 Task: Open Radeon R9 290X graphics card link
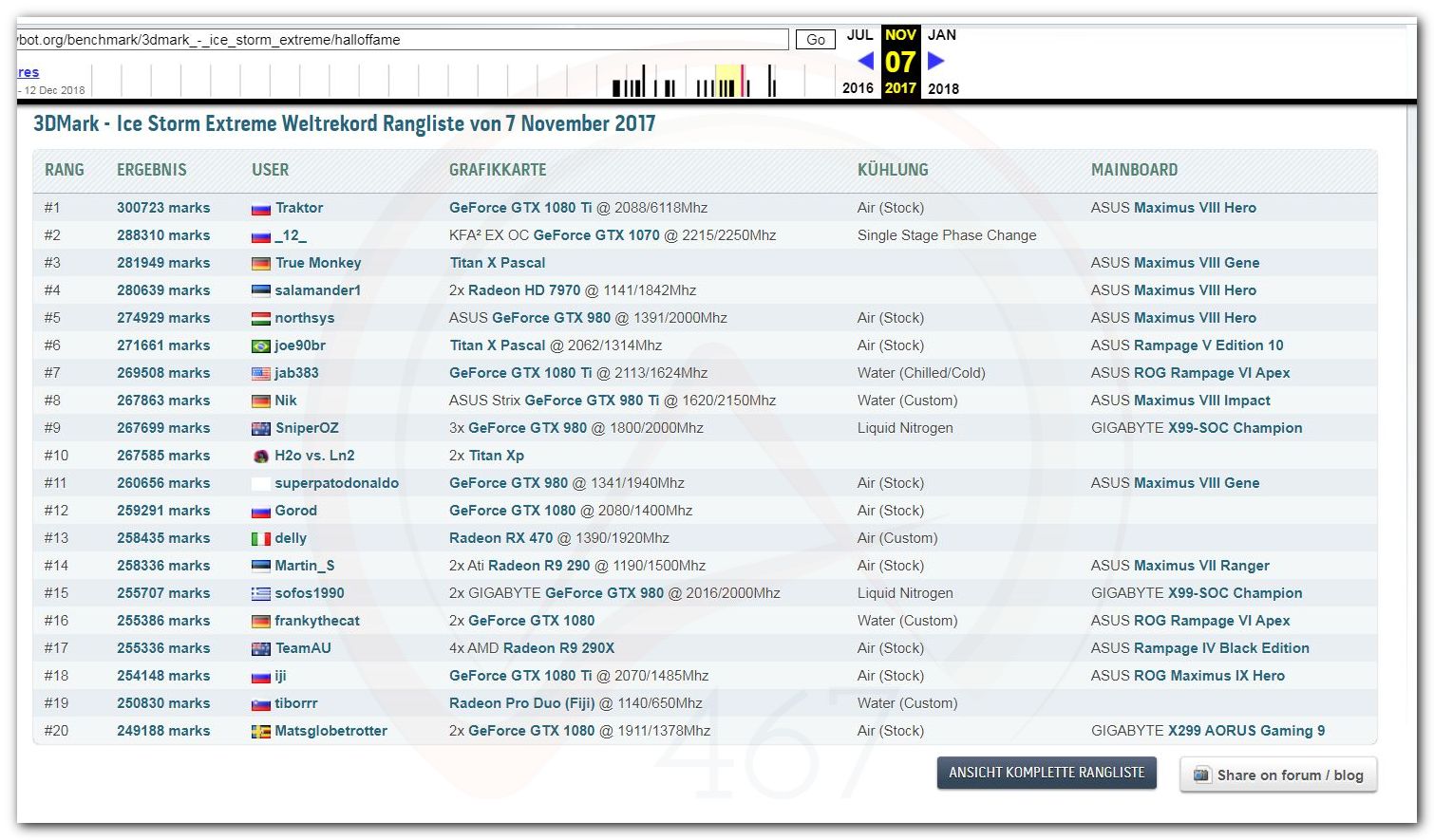click(x=558, y=648)
